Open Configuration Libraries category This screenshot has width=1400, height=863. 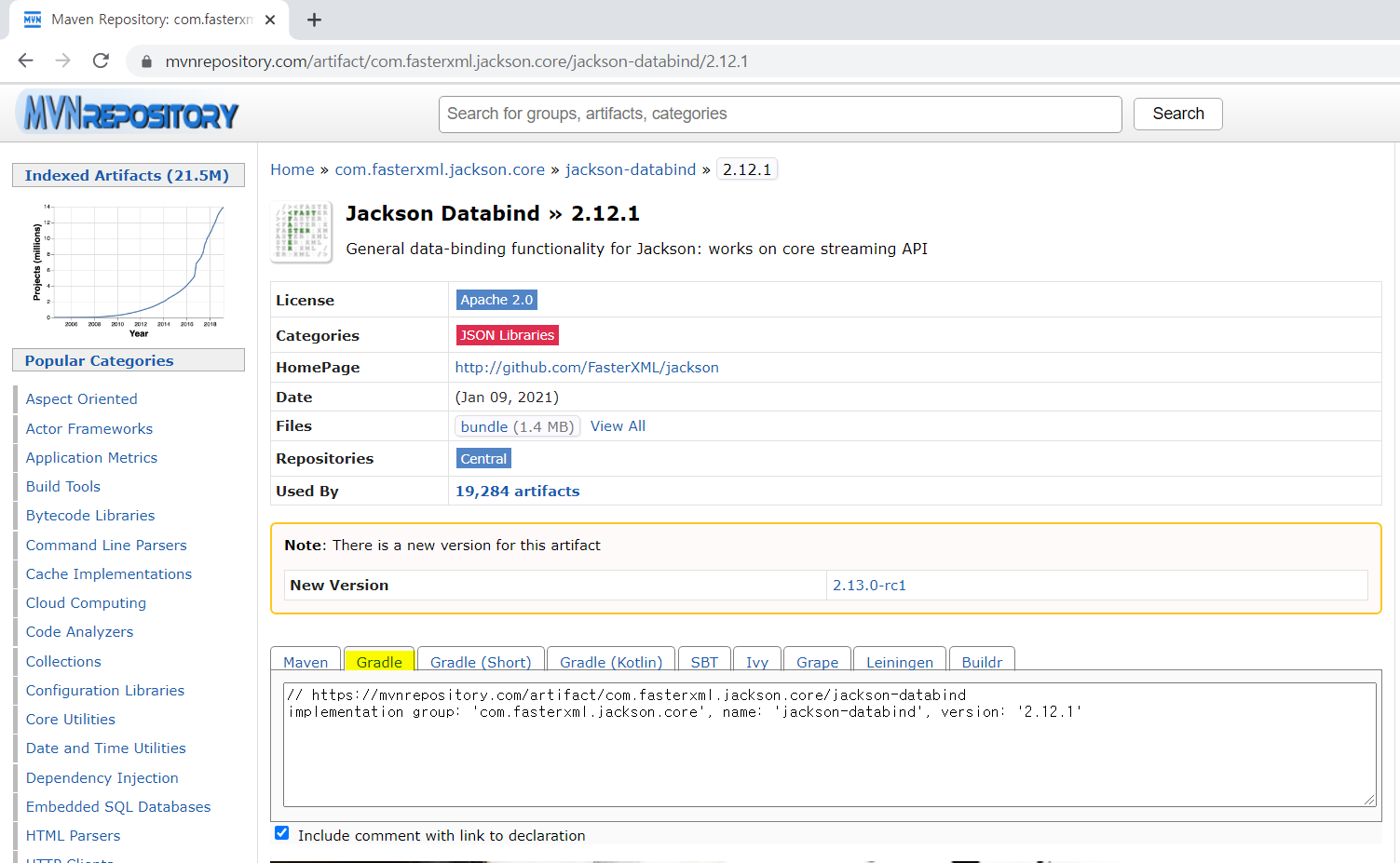coord(105,690)
